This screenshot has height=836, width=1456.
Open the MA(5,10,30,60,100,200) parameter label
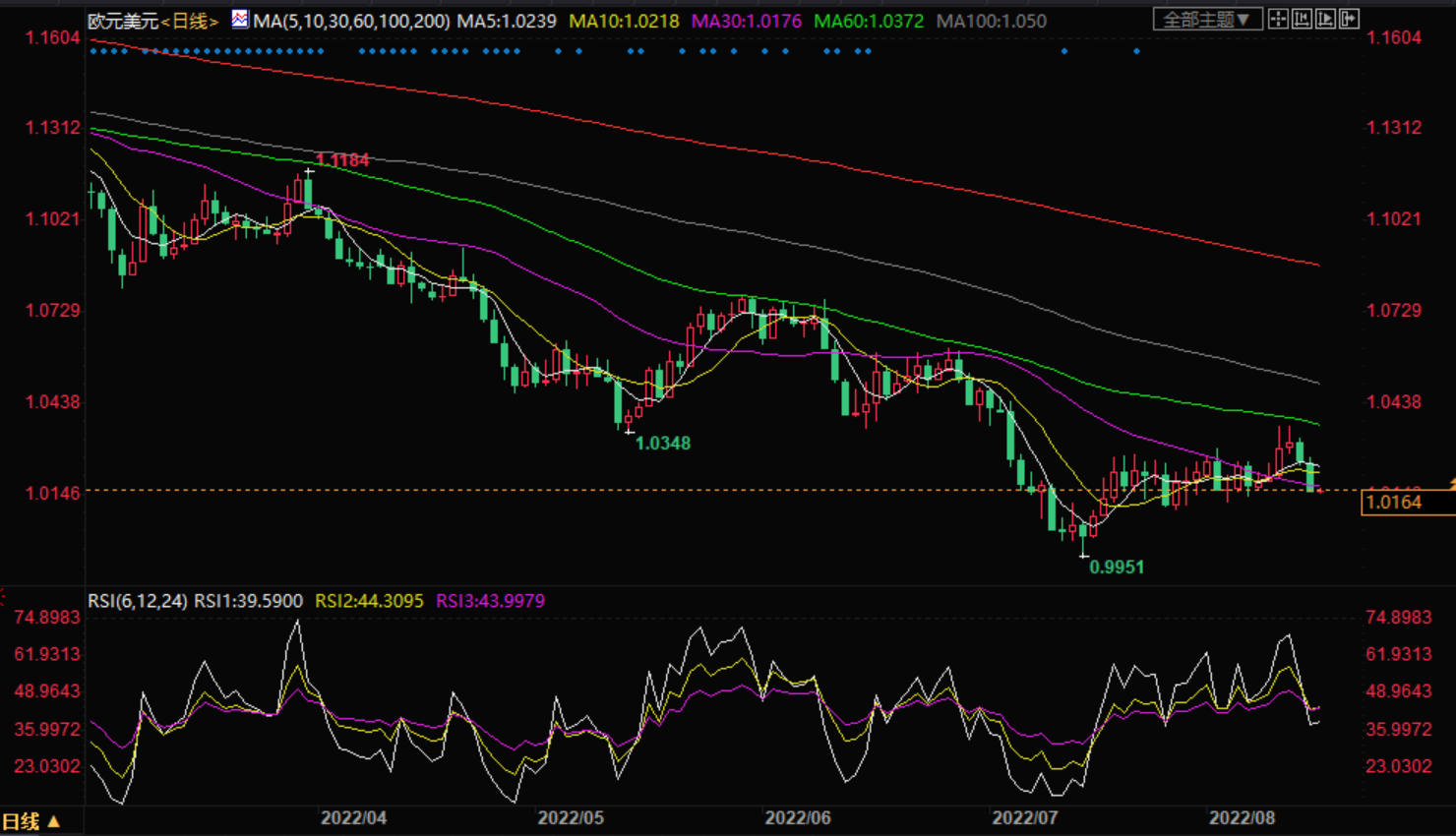351,21
